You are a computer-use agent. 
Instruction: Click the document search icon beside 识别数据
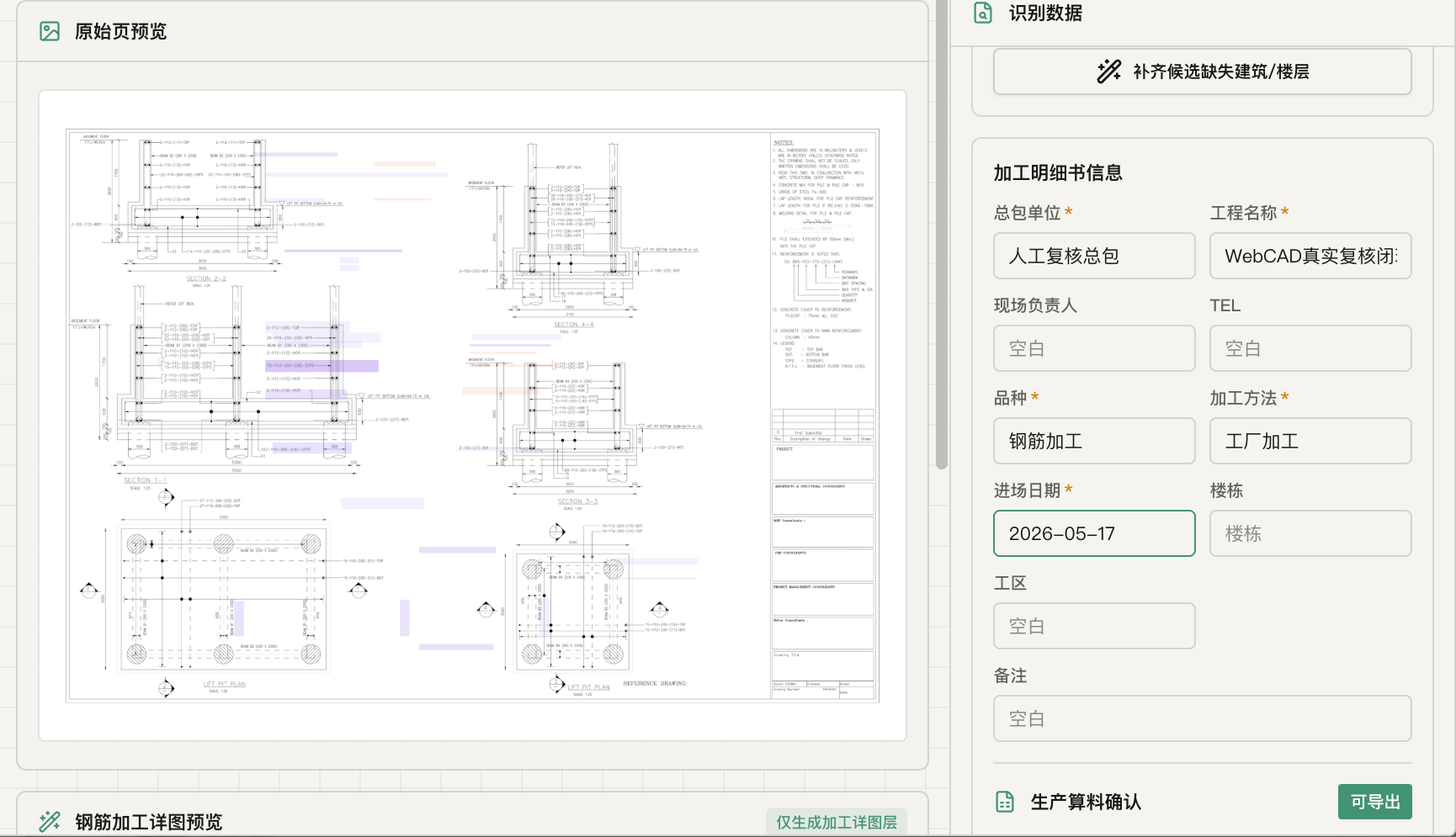tap(983, 13)
